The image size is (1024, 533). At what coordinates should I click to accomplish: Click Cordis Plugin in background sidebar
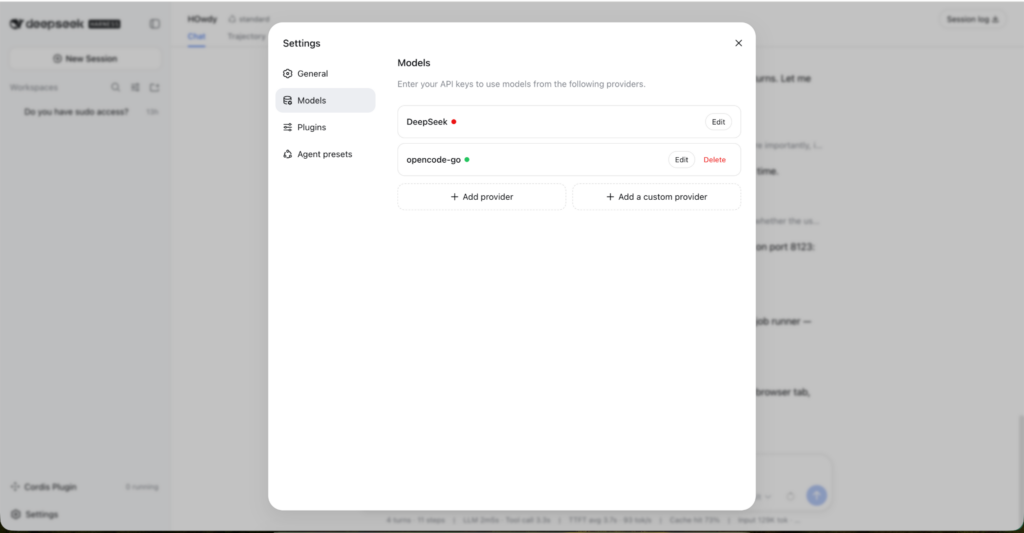click(44, 487)
